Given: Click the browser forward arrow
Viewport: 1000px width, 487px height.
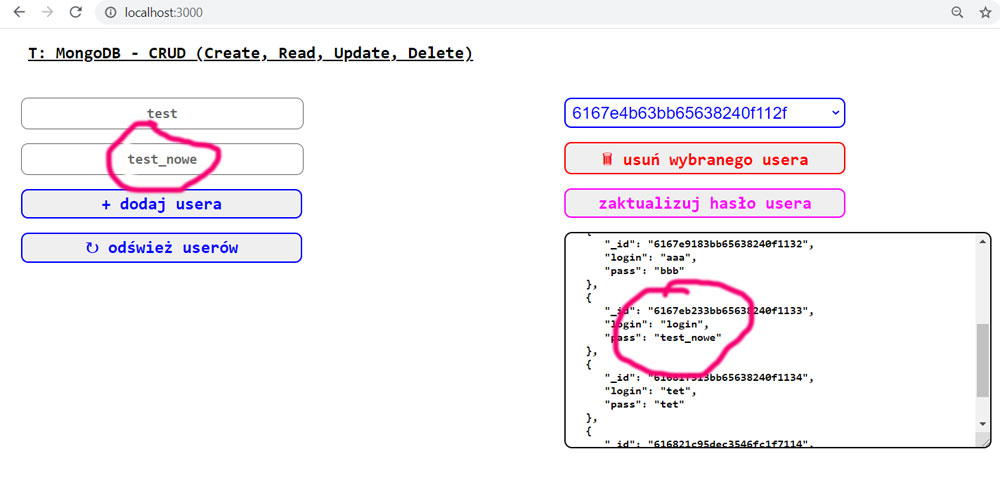Looking at the screenshot, I should 47,12.
